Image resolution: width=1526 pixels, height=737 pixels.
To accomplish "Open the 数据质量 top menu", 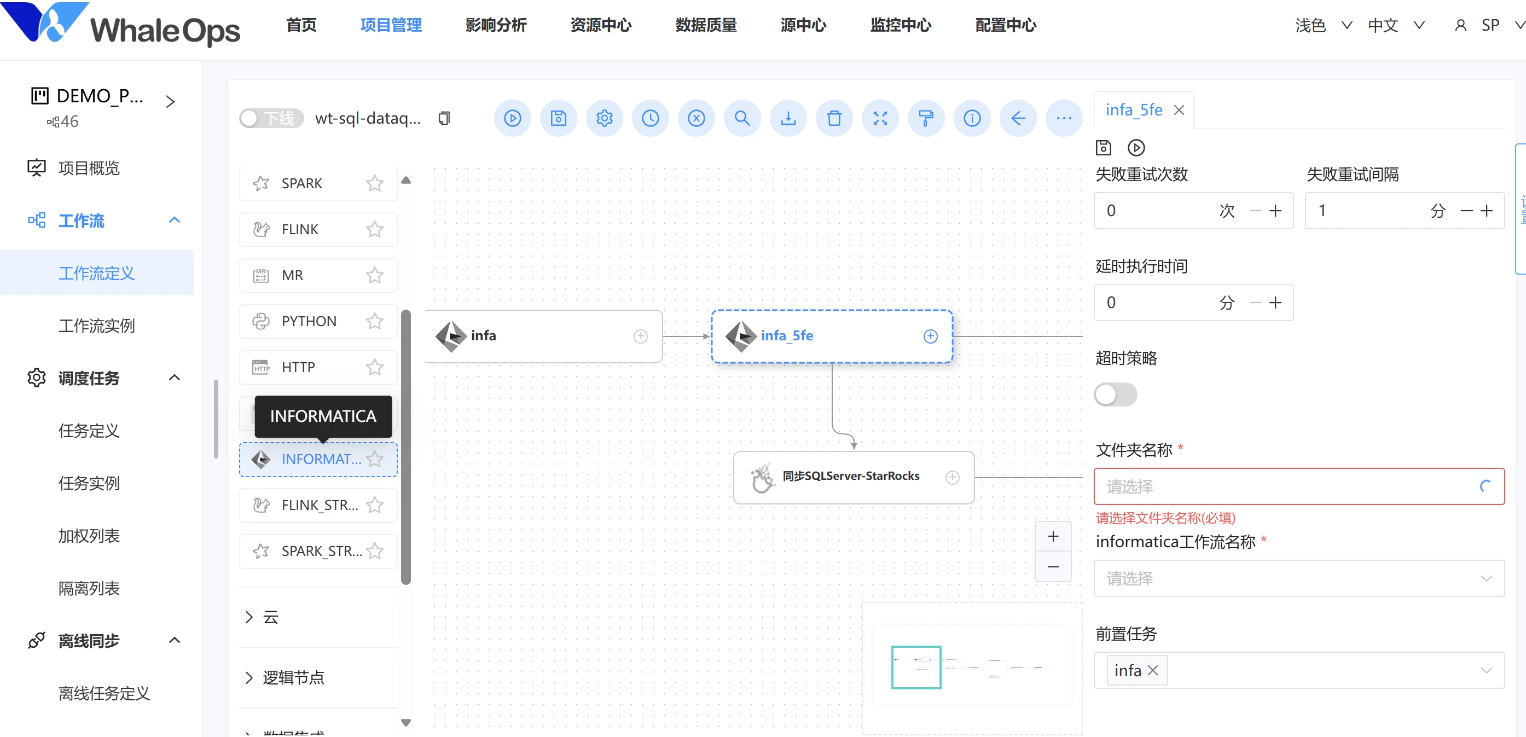I will coord(706,26).
